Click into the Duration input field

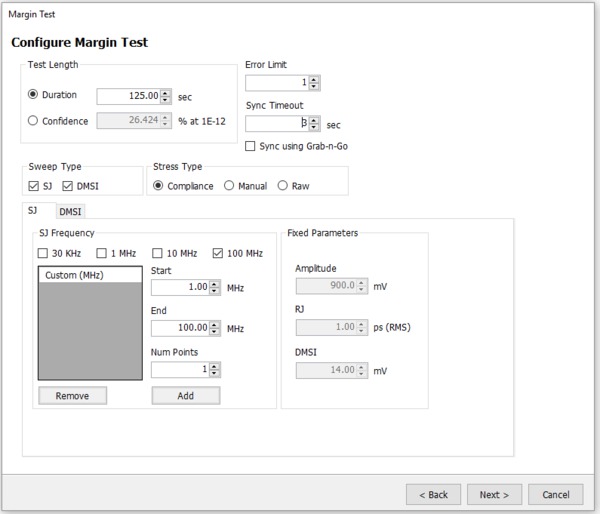[129, 96]
